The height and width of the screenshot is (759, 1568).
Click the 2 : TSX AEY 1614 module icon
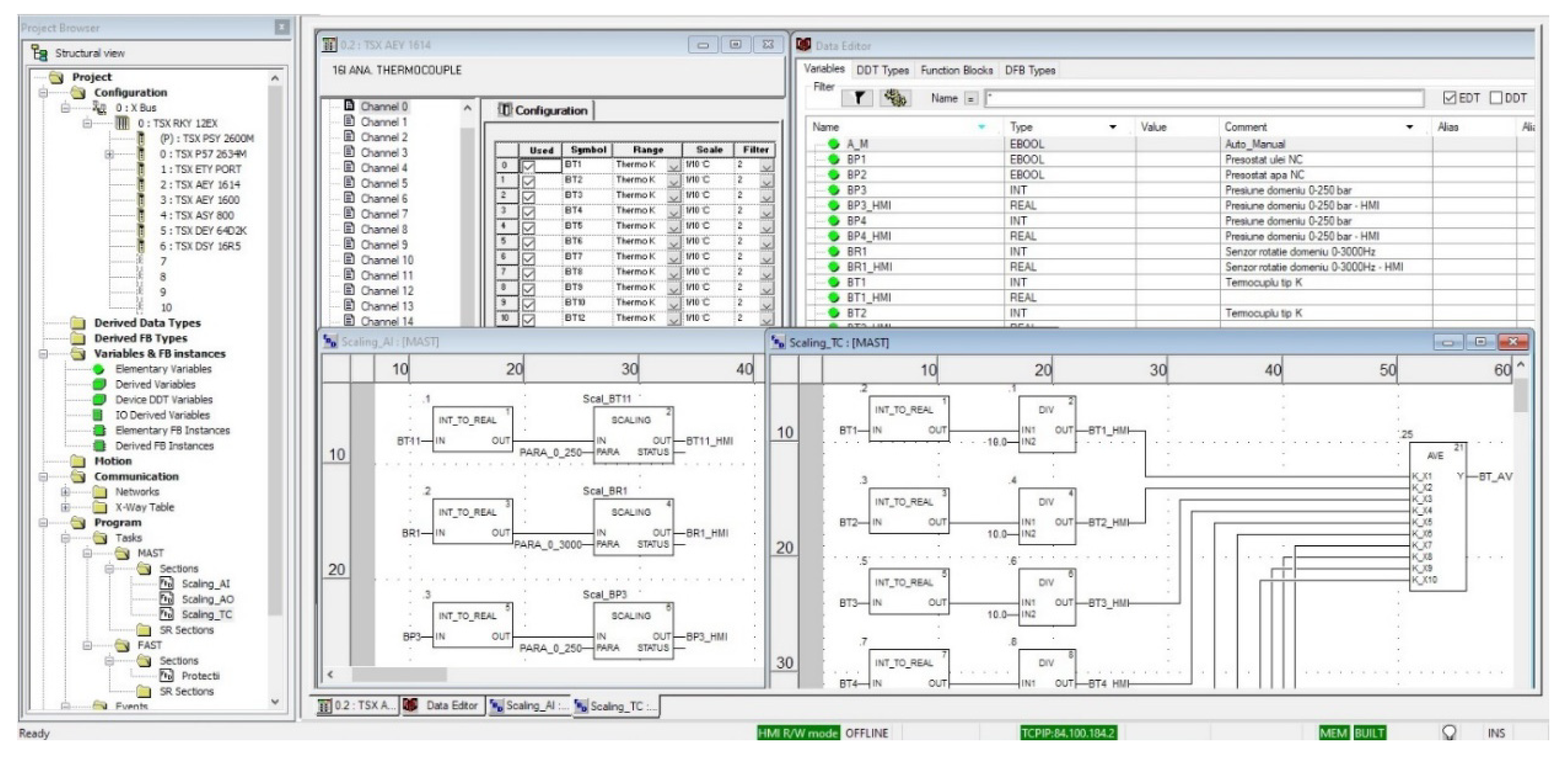(x=141, y=184)
